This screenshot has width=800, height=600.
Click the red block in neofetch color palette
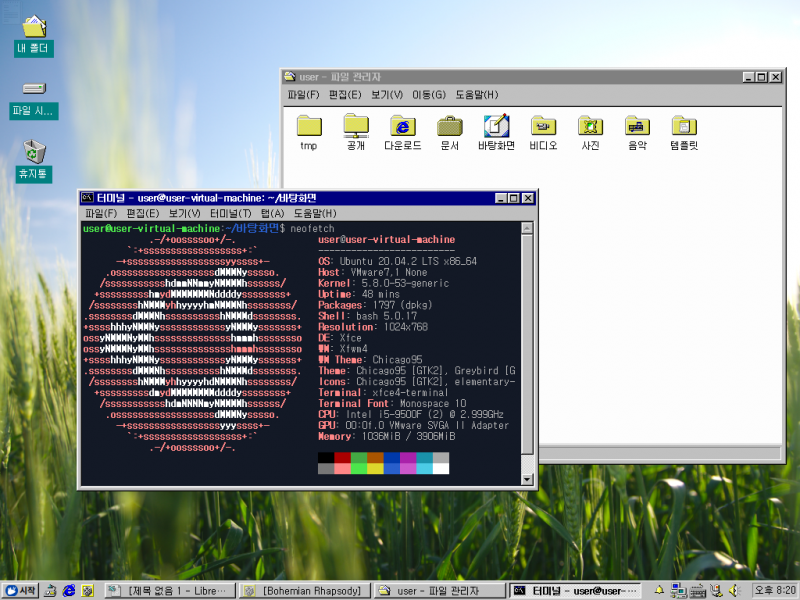(344, 459)
